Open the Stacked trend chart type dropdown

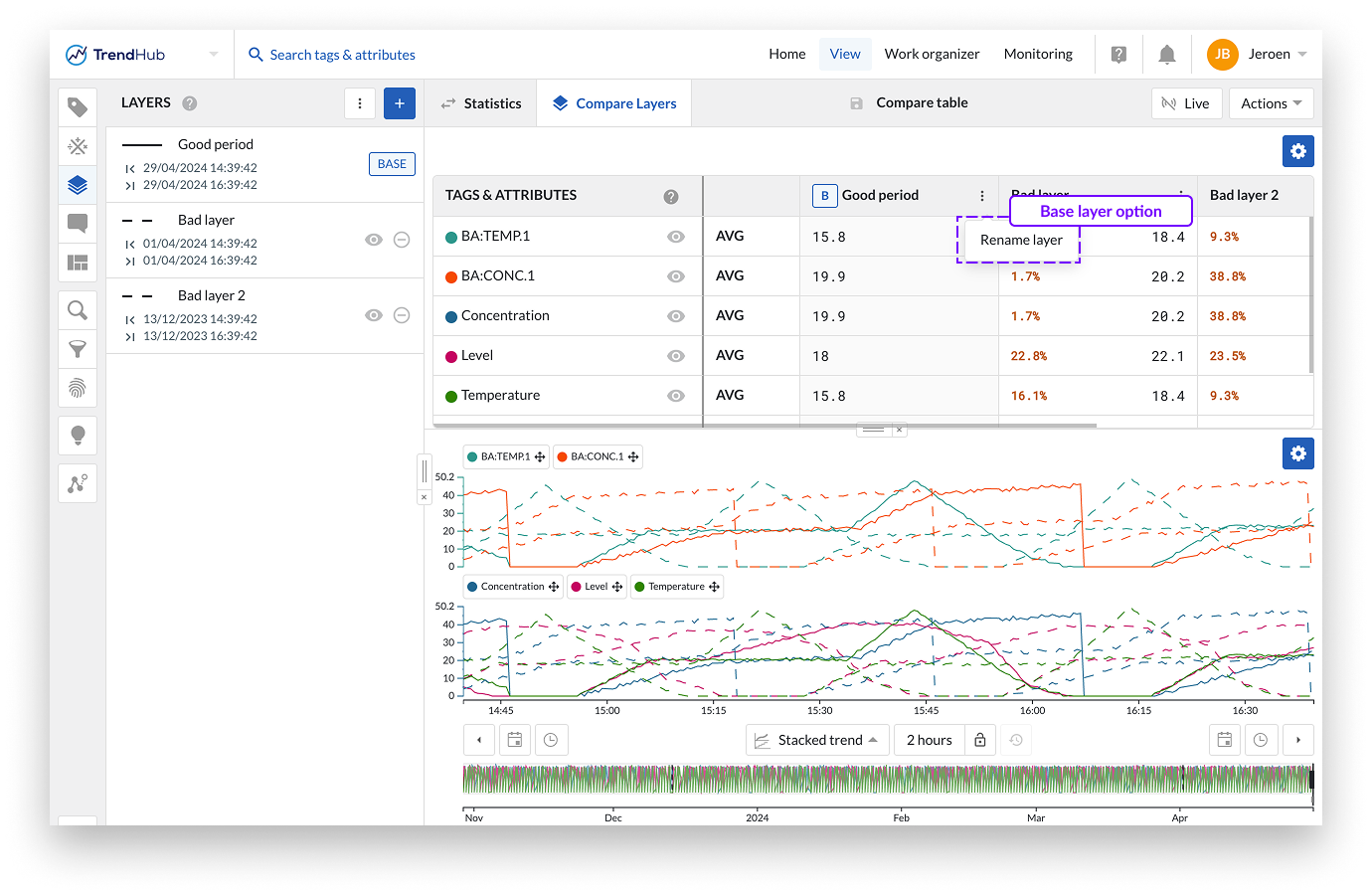click(x=817, y=740)
